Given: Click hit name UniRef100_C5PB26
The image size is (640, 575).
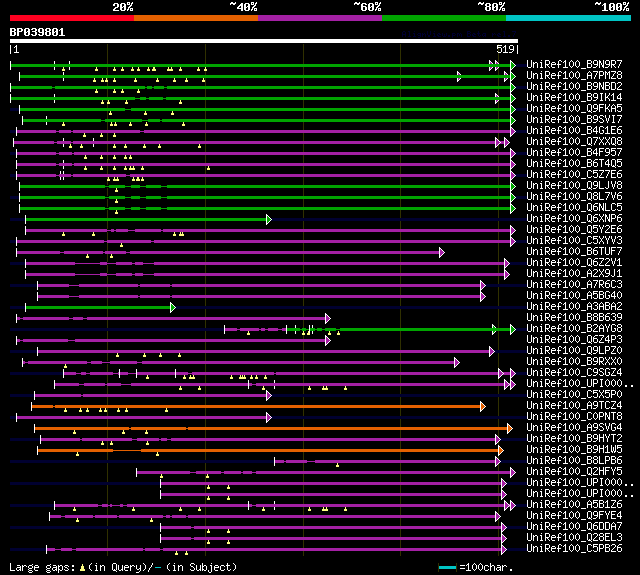Looking at the screenshot, I should (574, 549).
